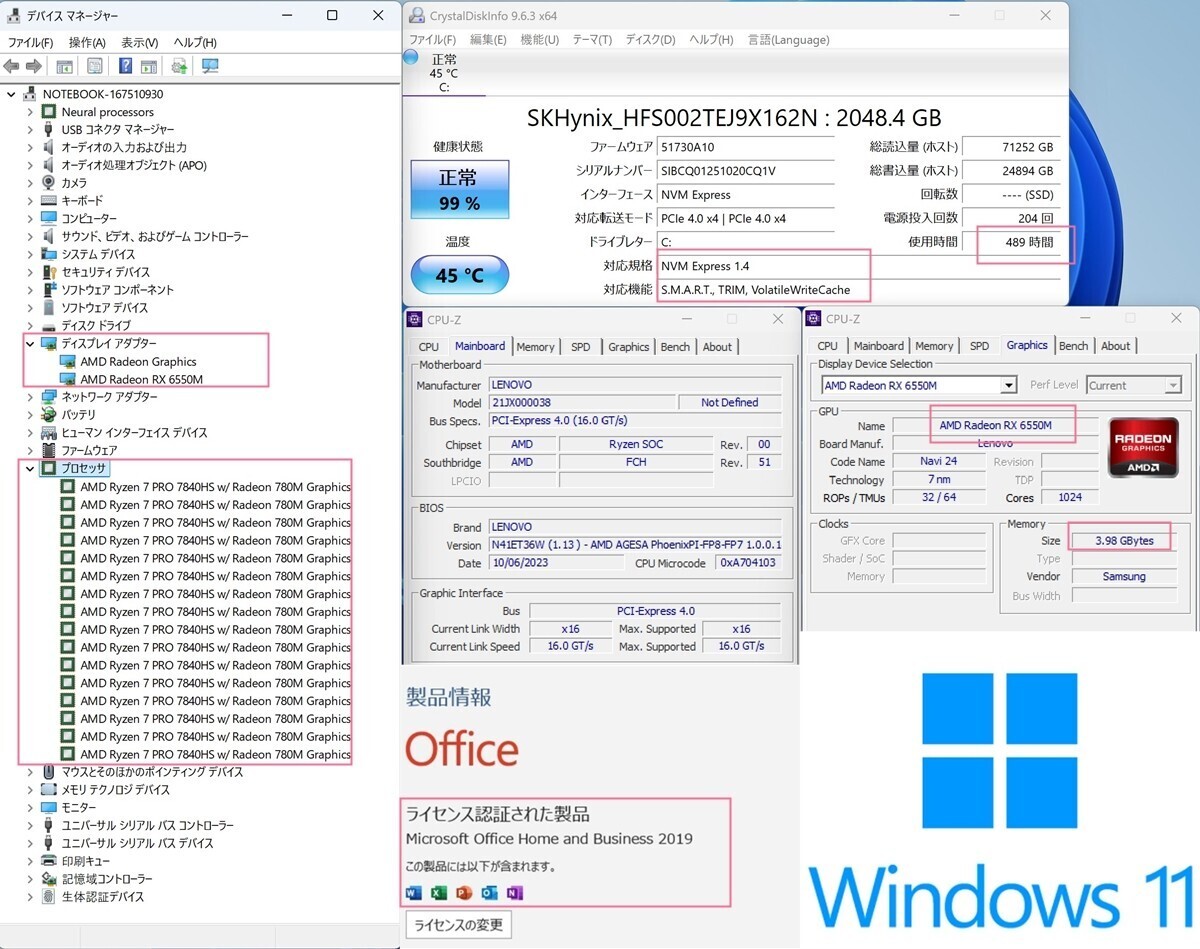The image size is (1200, 949).
Task: Click the Word icon under Office product info
Action: coord(414,892)
